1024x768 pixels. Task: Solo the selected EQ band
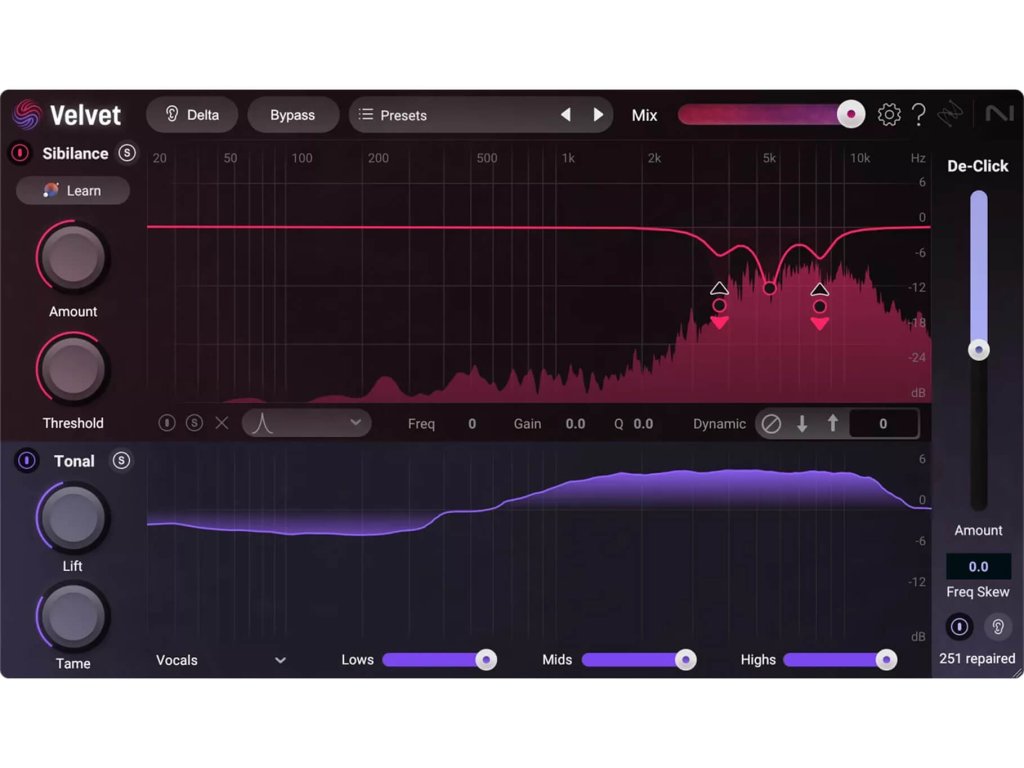click(x=194, y=423)
